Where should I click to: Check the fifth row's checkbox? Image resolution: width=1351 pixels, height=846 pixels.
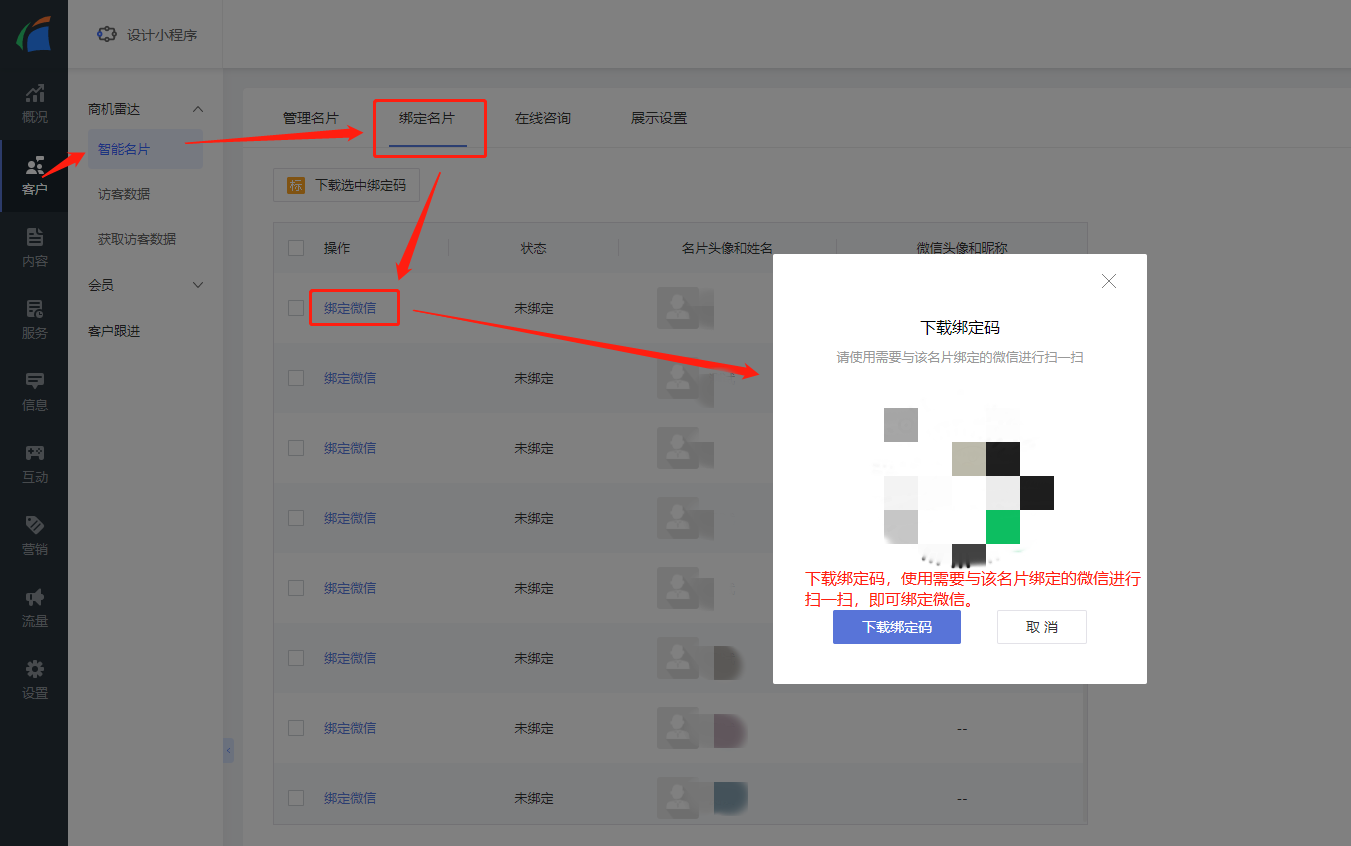(296, 588)
